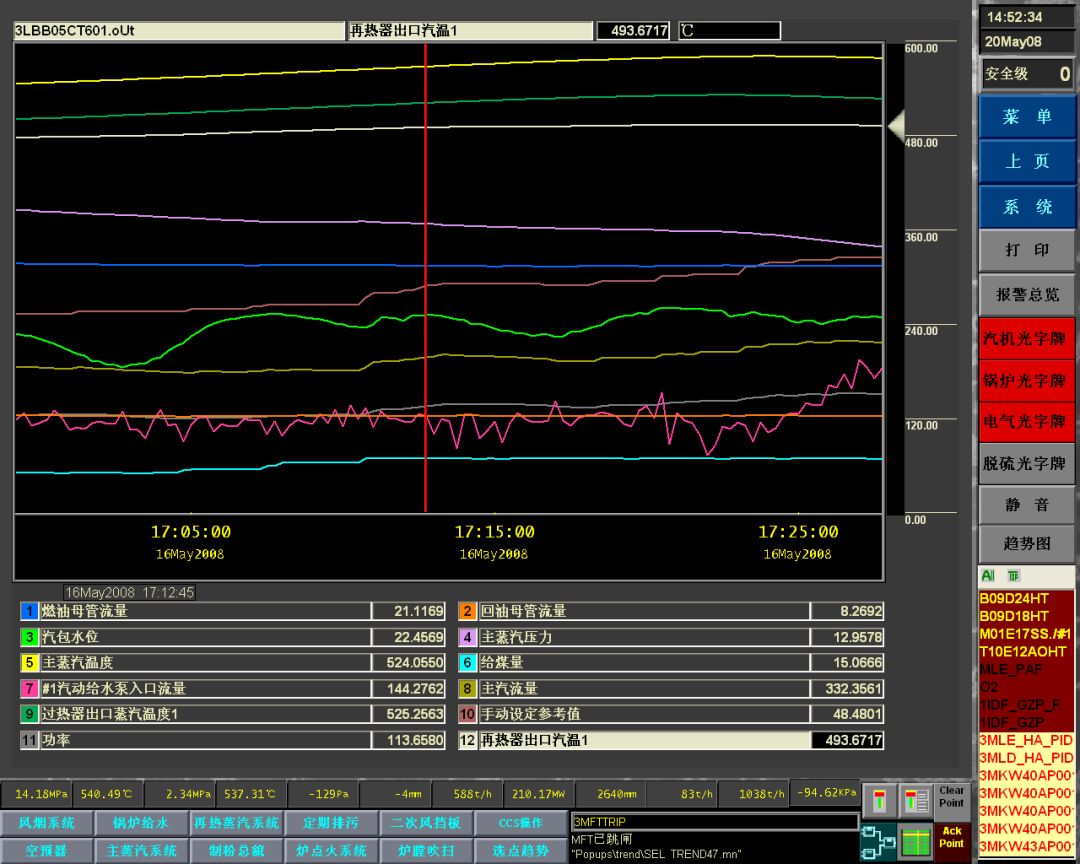This screenshot has width=1080, height=864.
Task: Select pen 3 green swatch 汽包水位
Action: pyautogui.click(x=29, y=637)
